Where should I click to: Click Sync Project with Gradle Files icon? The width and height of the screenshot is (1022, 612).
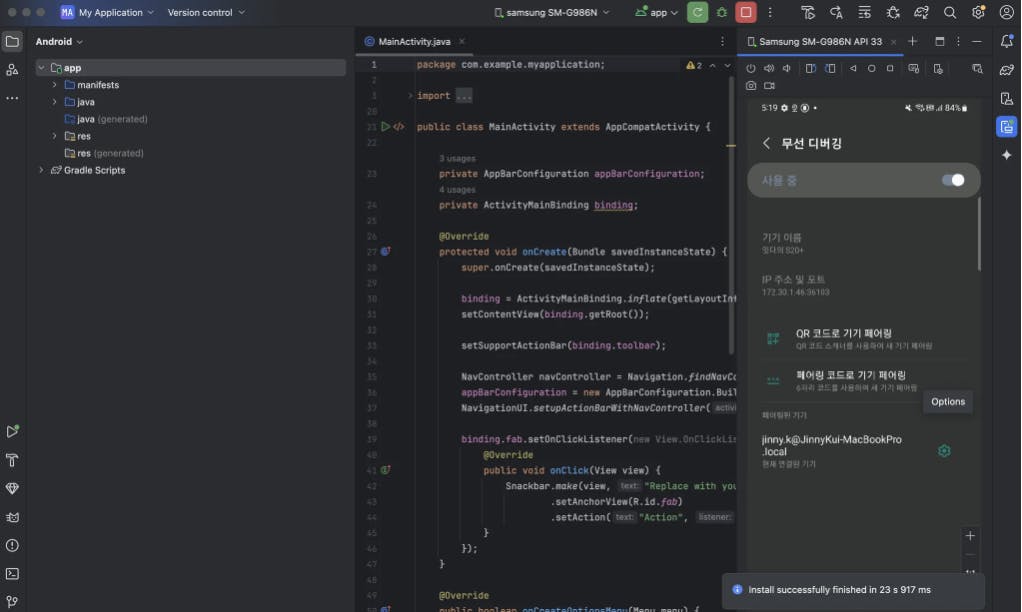coord(921,12)
